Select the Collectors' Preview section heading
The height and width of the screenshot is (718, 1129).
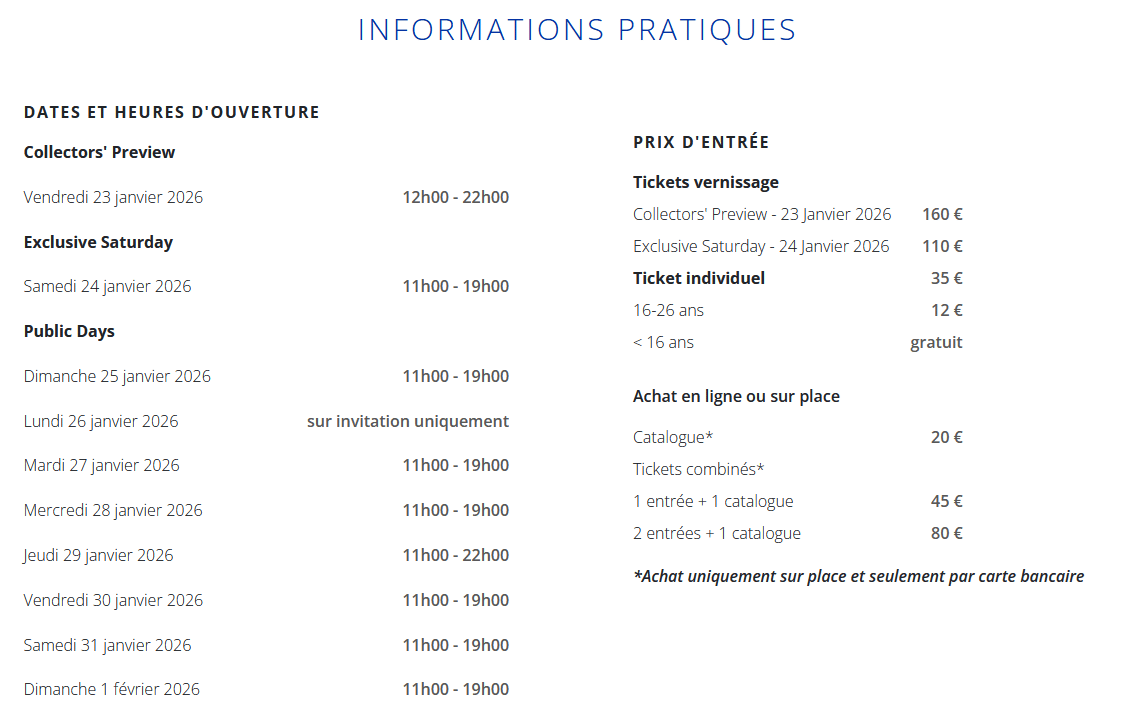click(x=99, y=152)
